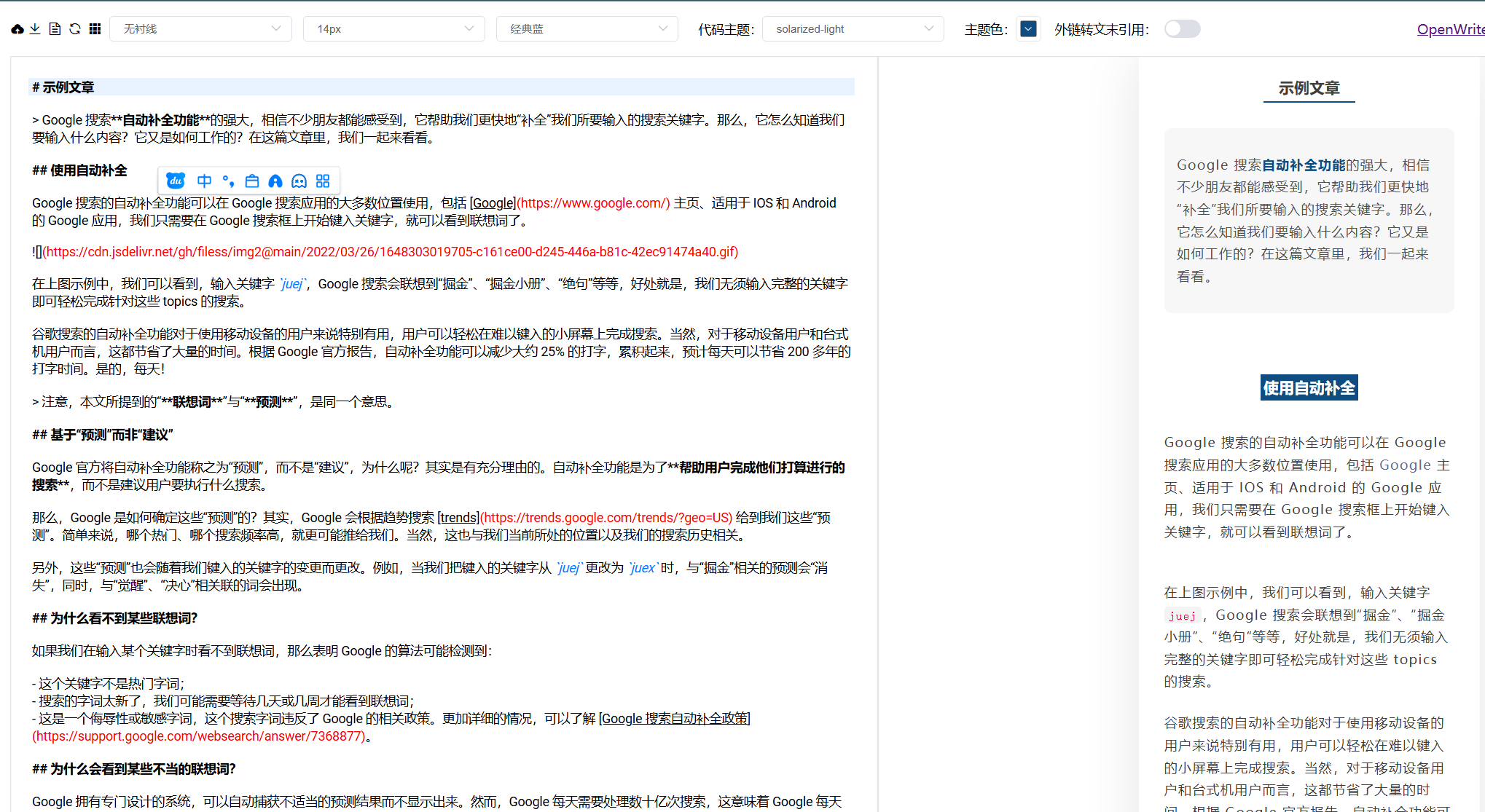Click the download arrow icon
Viewport: 1485px width, 812px height.
[35, 29]
